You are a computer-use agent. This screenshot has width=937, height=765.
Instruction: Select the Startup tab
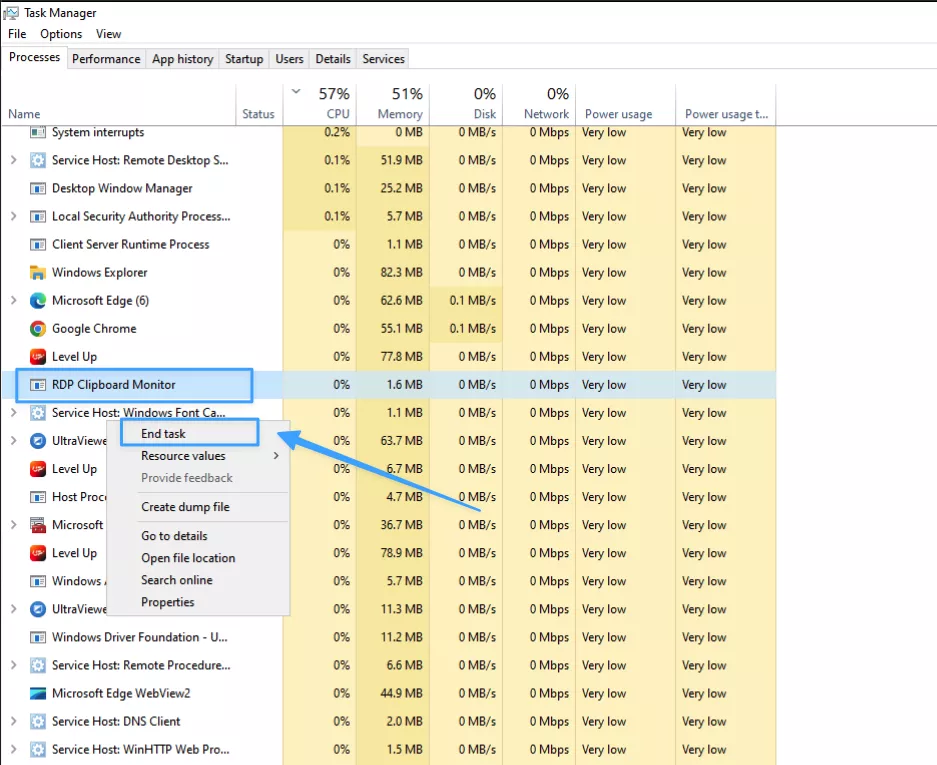[243, 58]
